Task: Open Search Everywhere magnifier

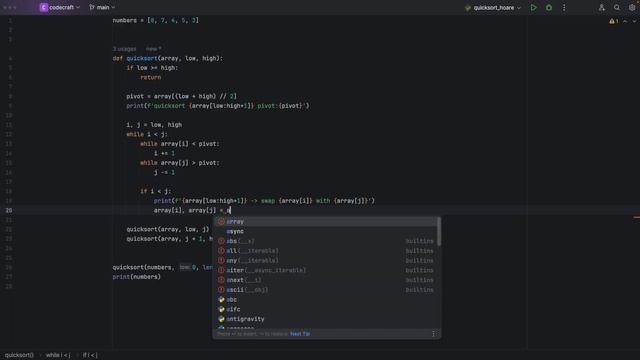Action: [617, 7]
